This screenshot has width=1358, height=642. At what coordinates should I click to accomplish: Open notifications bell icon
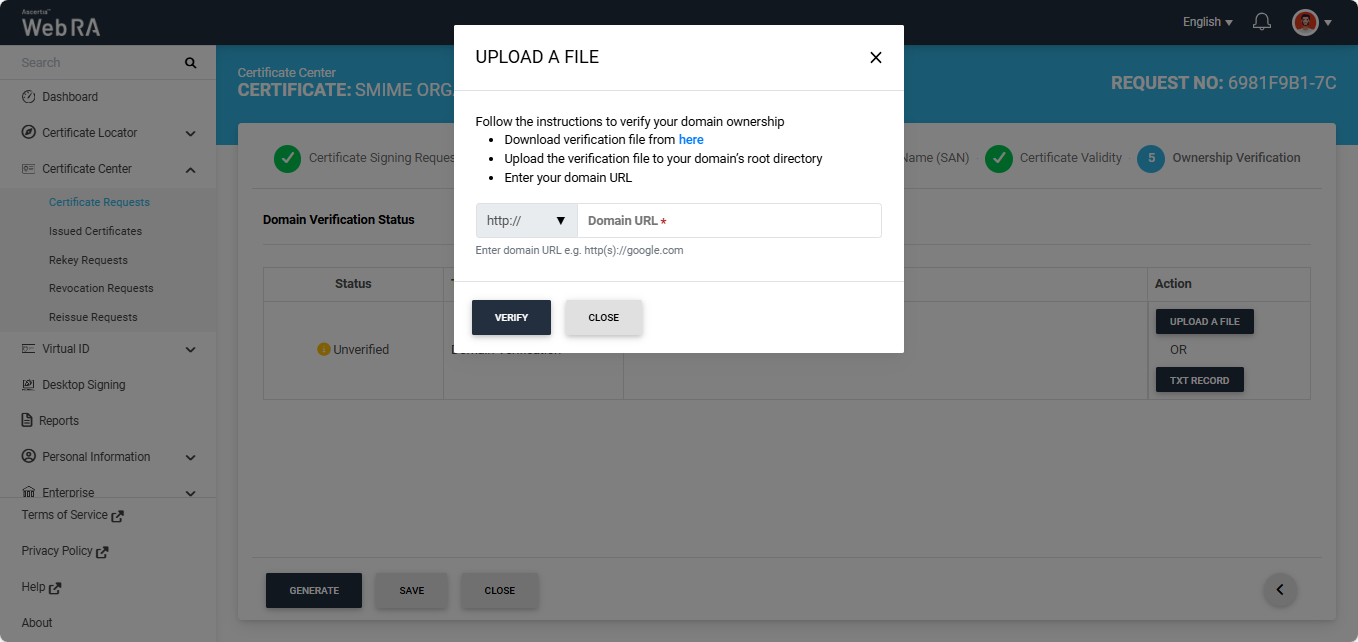pos(1262,22)
